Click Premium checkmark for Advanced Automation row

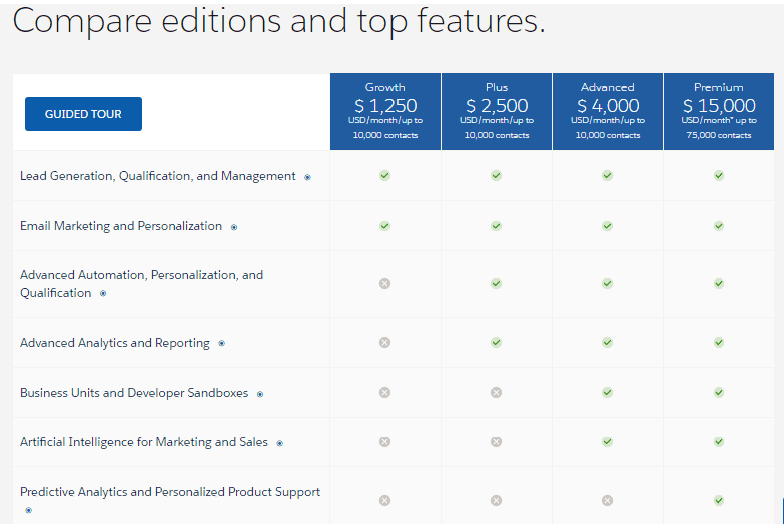719,284
